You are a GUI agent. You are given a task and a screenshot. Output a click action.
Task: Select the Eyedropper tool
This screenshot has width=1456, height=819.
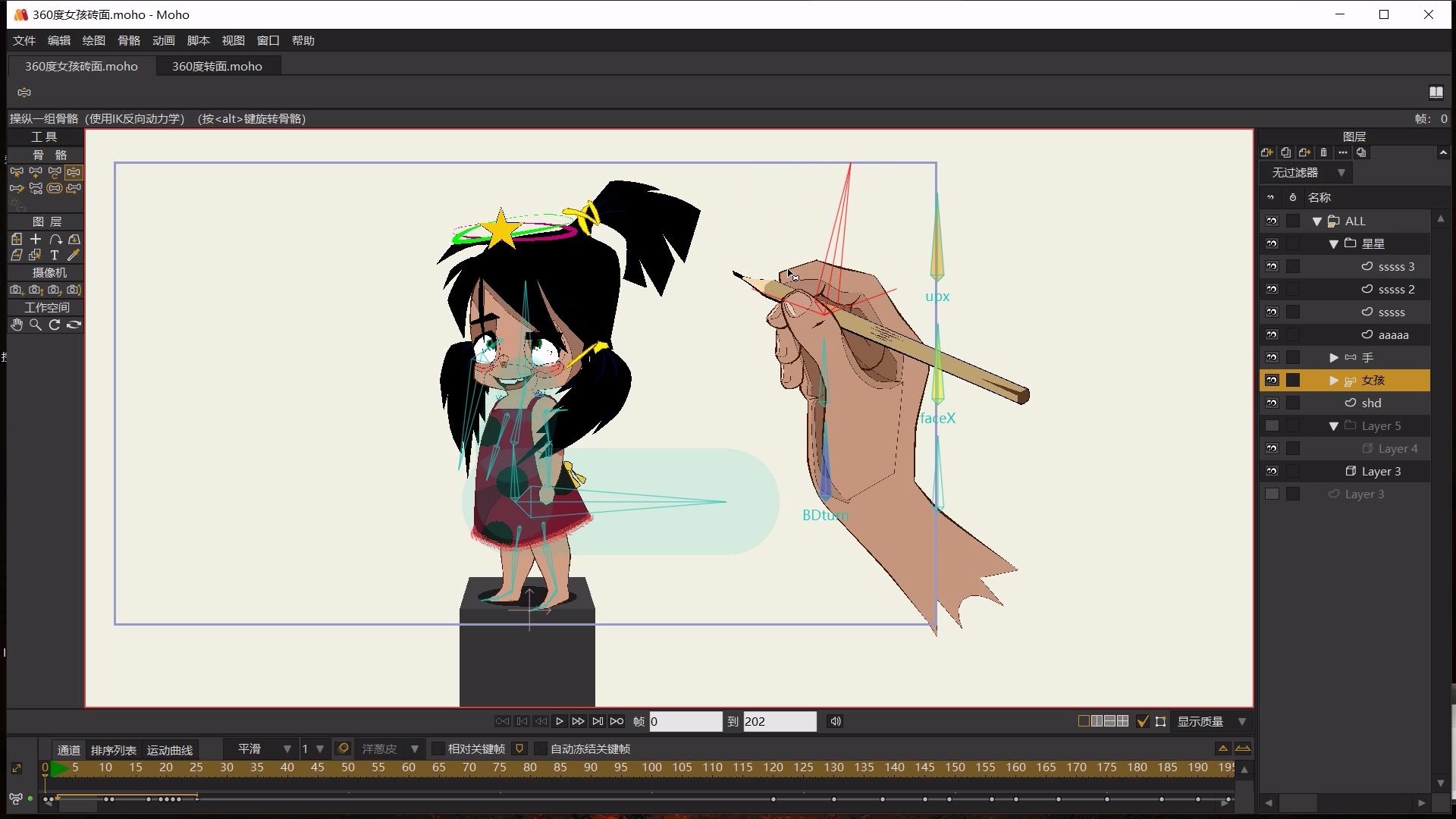[74, 256]
